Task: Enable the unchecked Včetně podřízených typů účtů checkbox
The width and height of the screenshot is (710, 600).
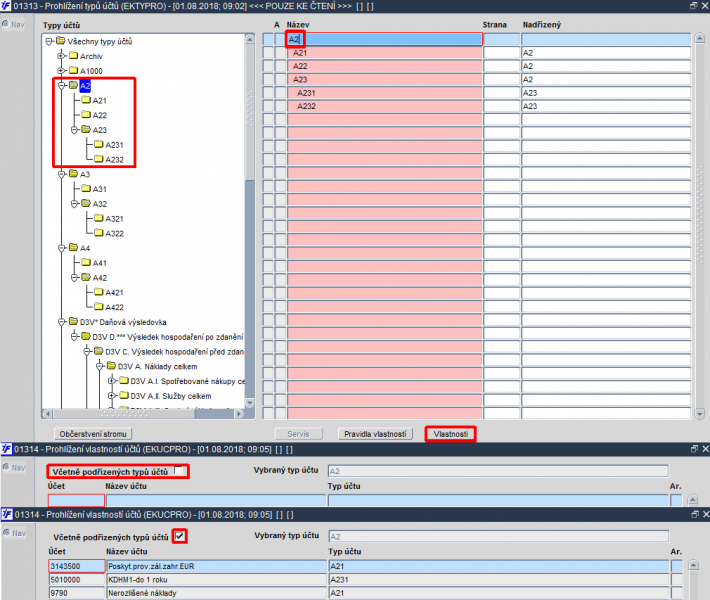Action: (x=179, y=471)
